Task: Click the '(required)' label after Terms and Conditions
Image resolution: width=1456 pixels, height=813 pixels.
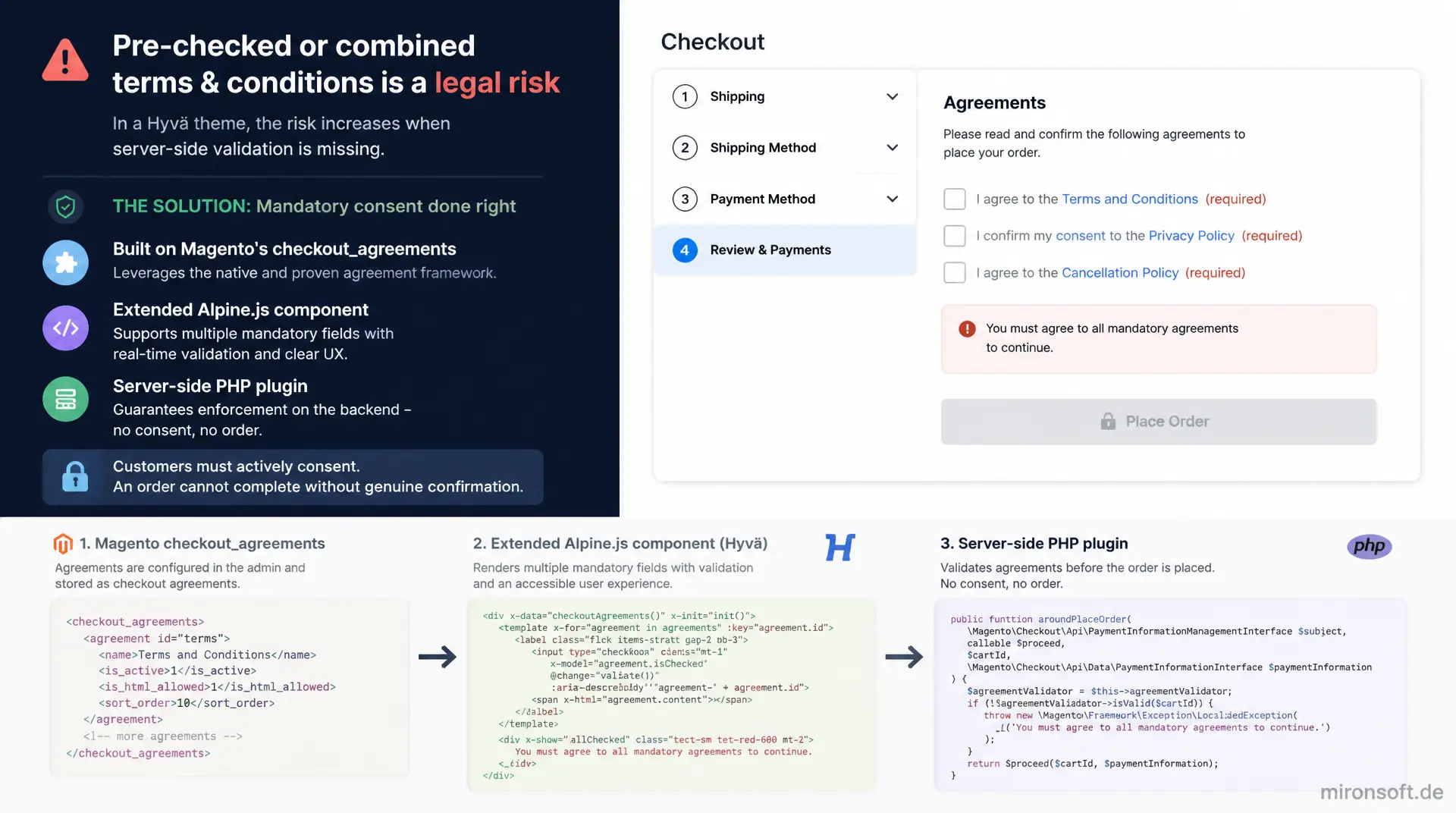Action: 1236,199
